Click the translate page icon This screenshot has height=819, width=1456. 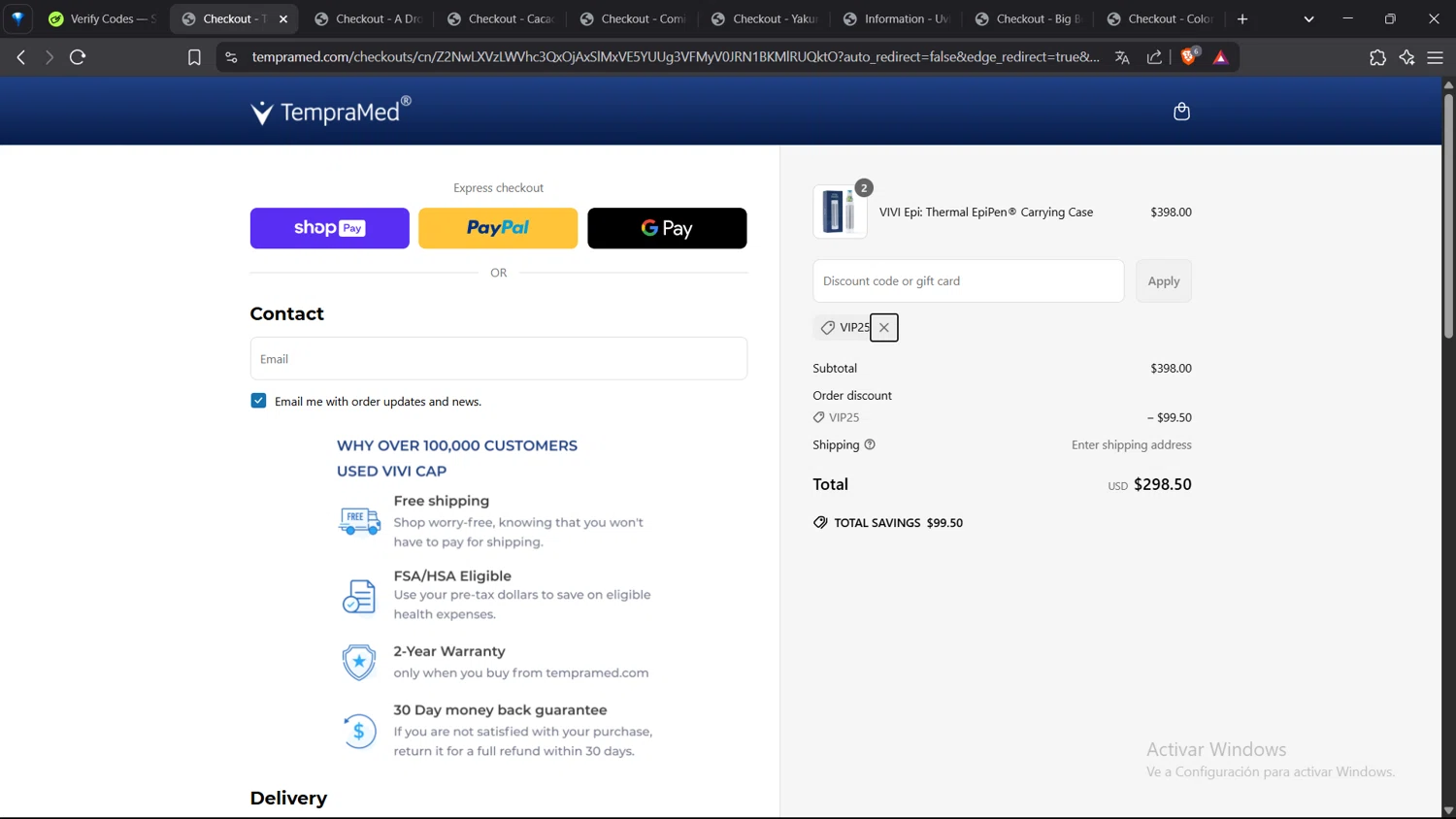click(1122, 57)
